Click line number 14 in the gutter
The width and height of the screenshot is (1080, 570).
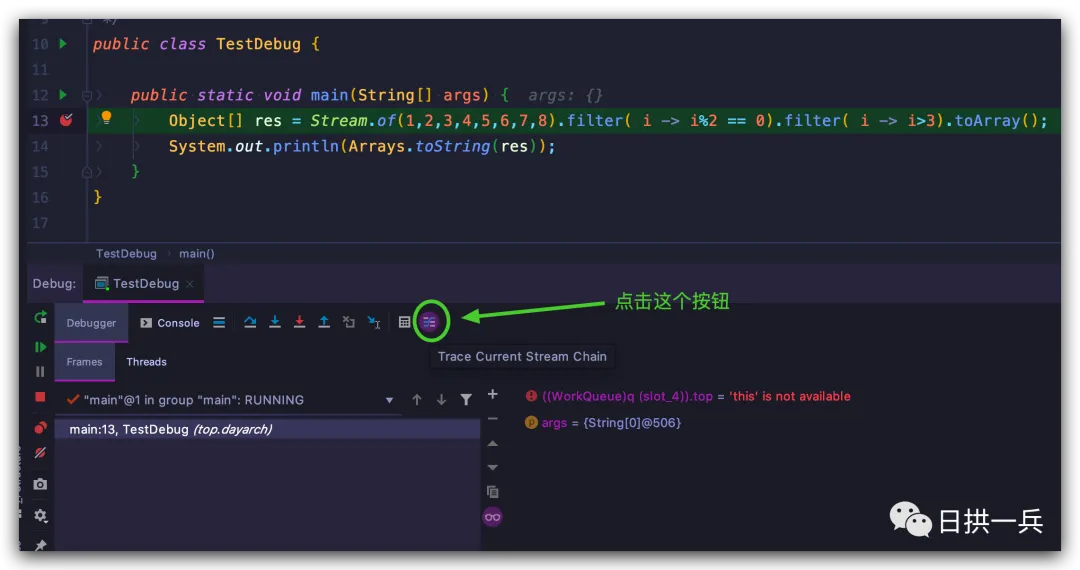(x=40, y=146)
